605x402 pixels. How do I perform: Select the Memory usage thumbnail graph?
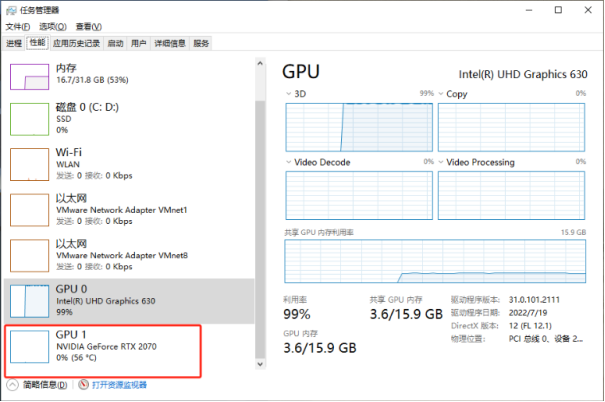[x=30, y=74]
